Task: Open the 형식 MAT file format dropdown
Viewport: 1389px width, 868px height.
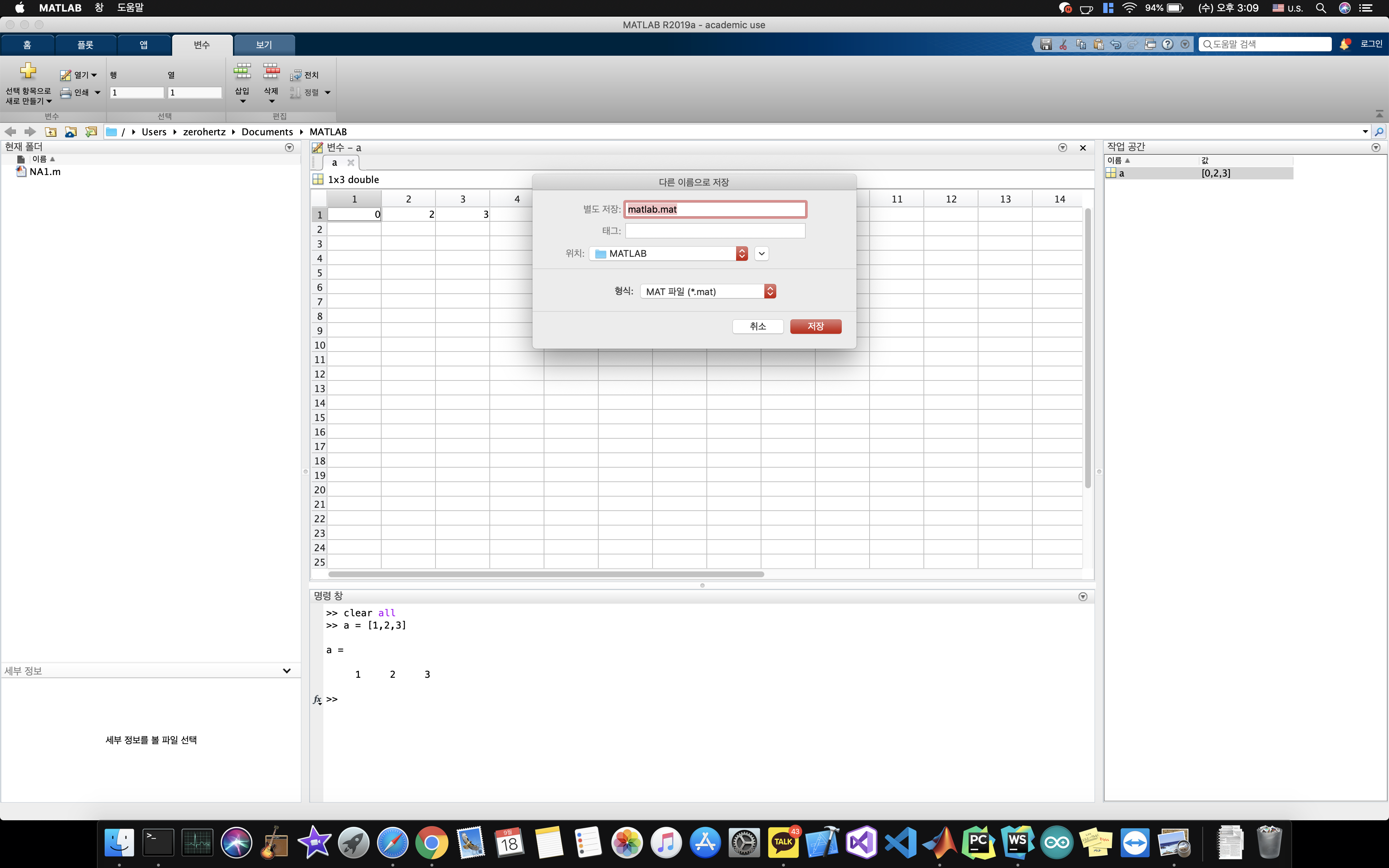Action: point(708,292)
